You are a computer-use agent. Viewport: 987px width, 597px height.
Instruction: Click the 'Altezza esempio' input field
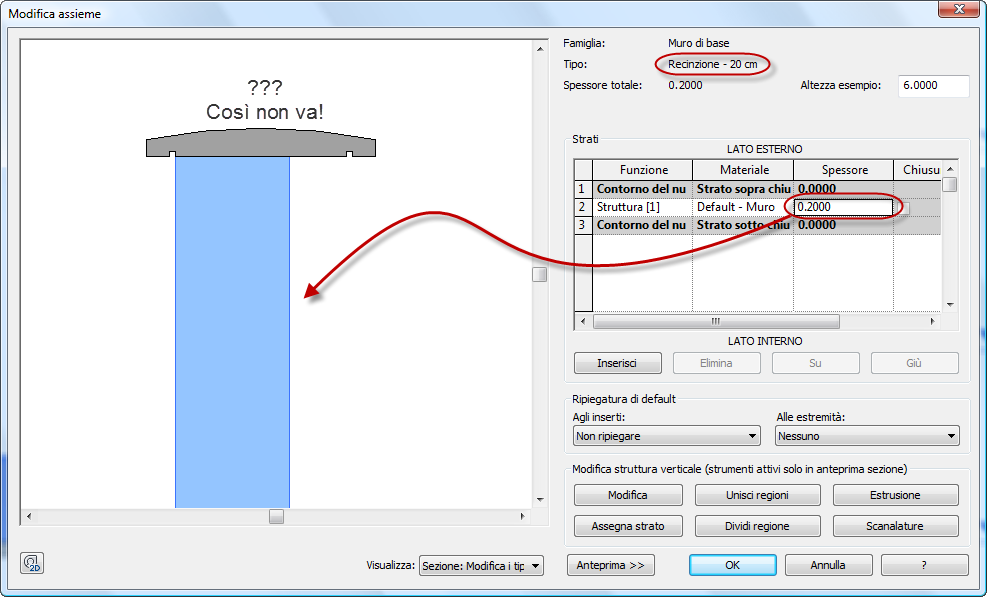(933, 86)
